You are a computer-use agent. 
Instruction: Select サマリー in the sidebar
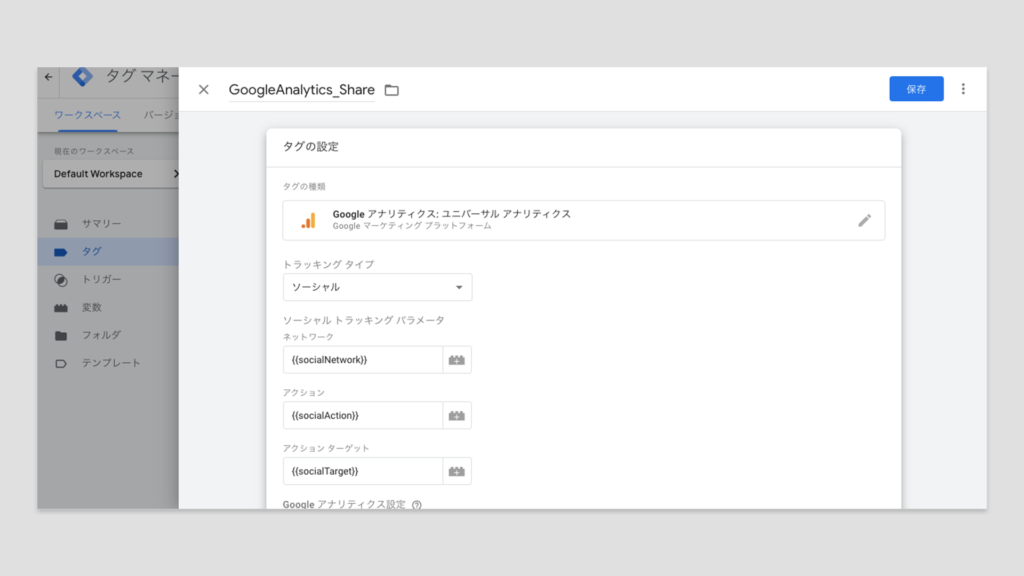coord(101,224)
